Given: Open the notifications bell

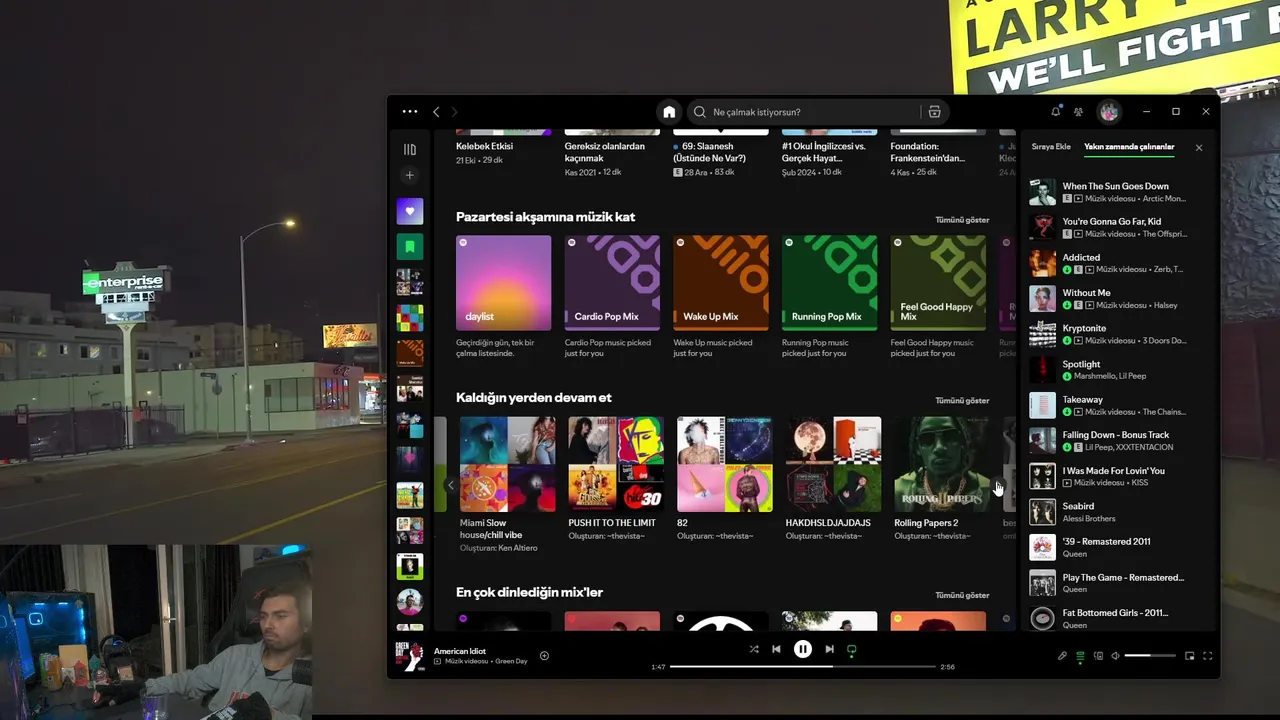Looking at the screenshot, I should click(1056, 112).
